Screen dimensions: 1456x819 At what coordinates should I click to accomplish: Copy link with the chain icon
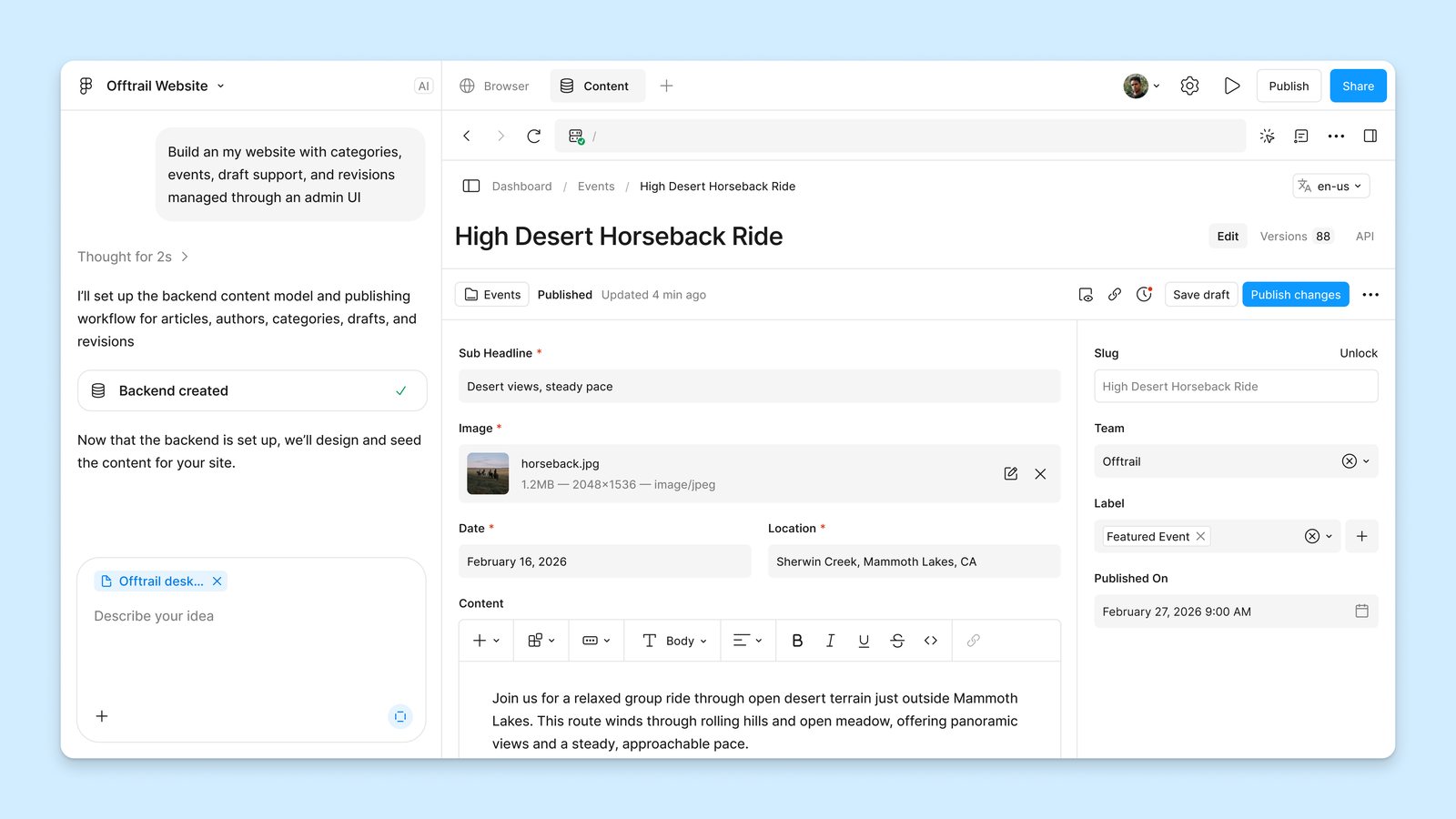[1115, 295]
